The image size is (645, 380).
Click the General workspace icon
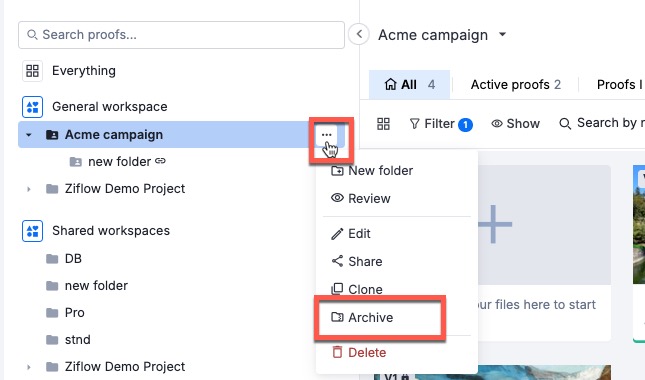(32, 107)
